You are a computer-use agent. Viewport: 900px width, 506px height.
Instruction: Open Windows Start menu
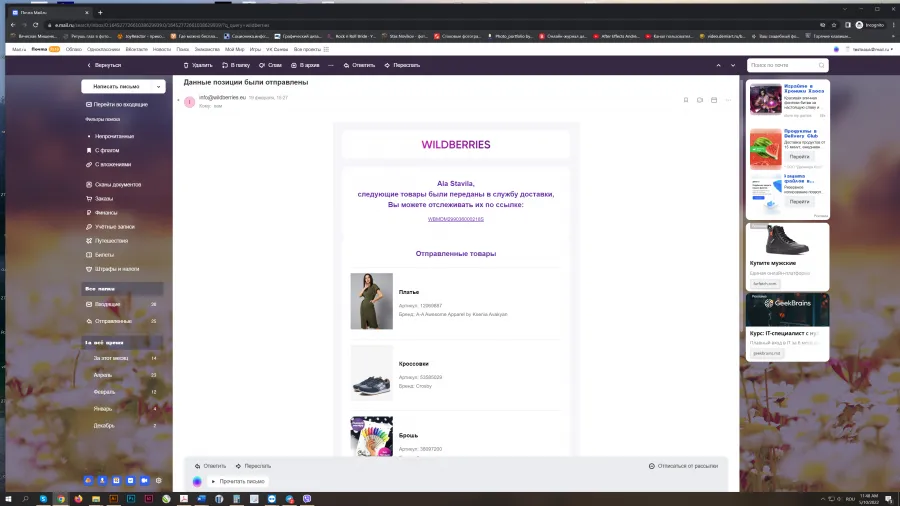8,499
